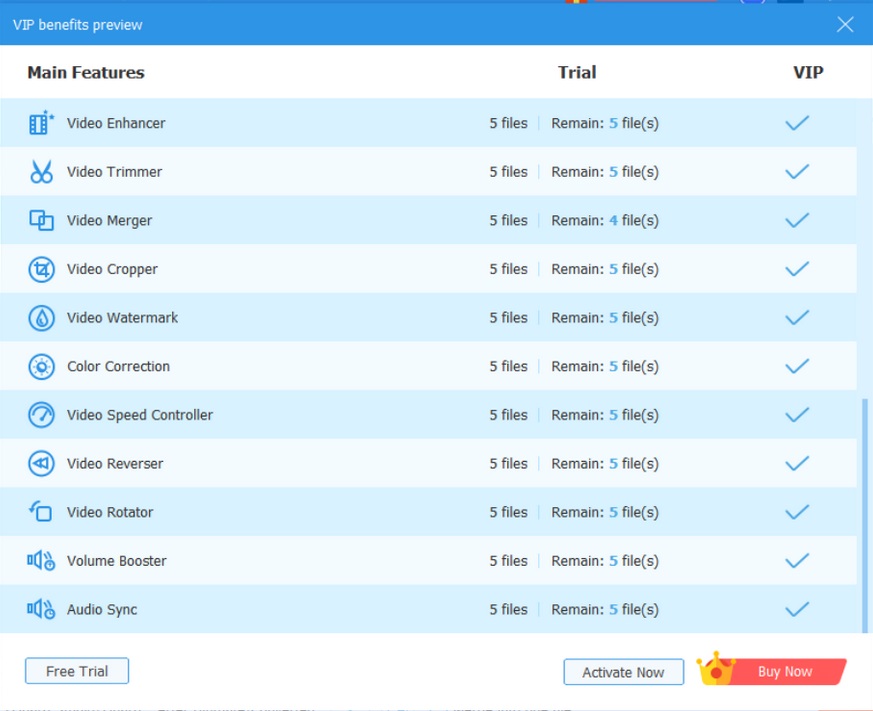Click the VIP checkmark for Video Reverser

click(797, 463)
